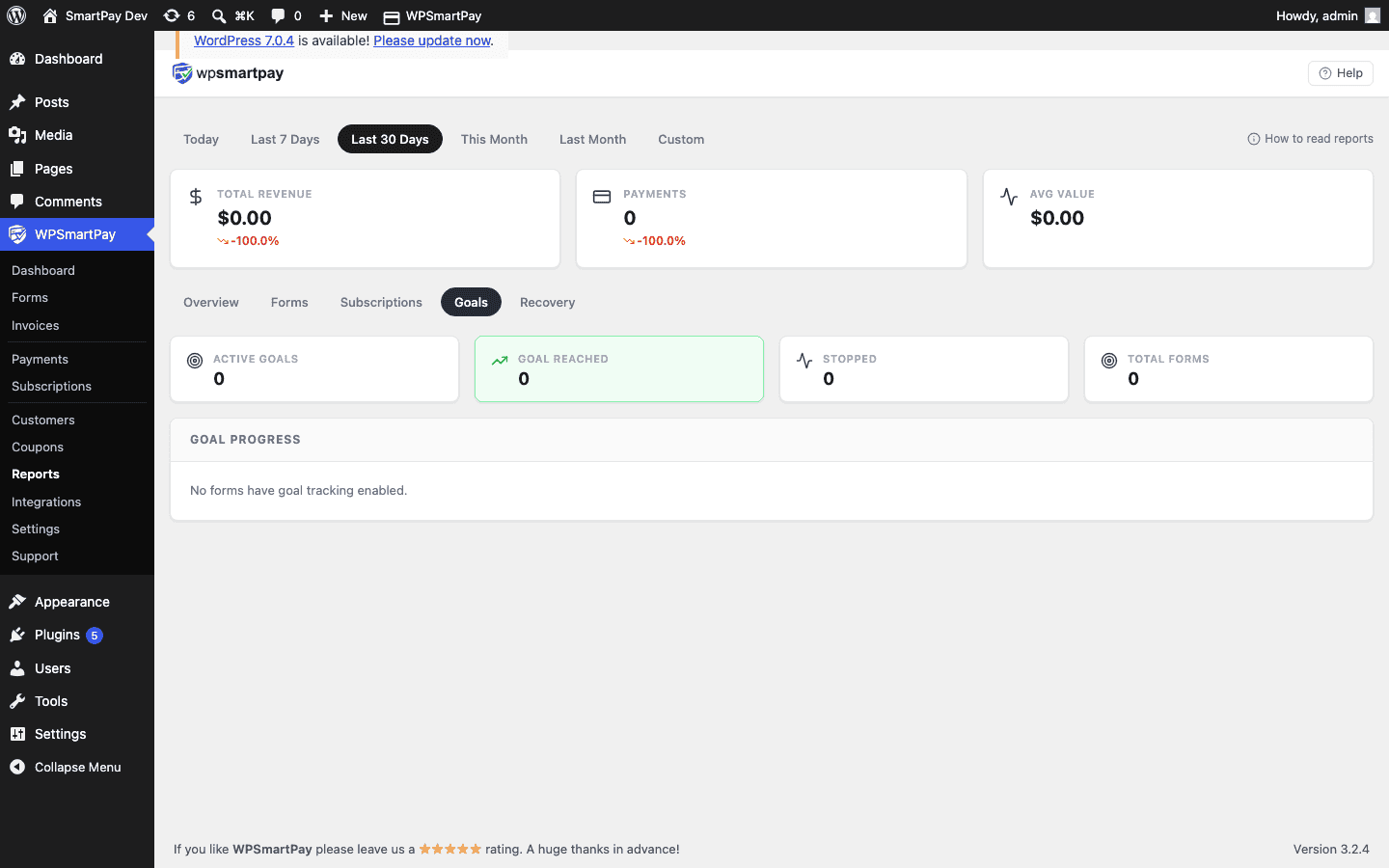Click the Posts pin icon
This screenshot has height=868, width=1389.
17,102
